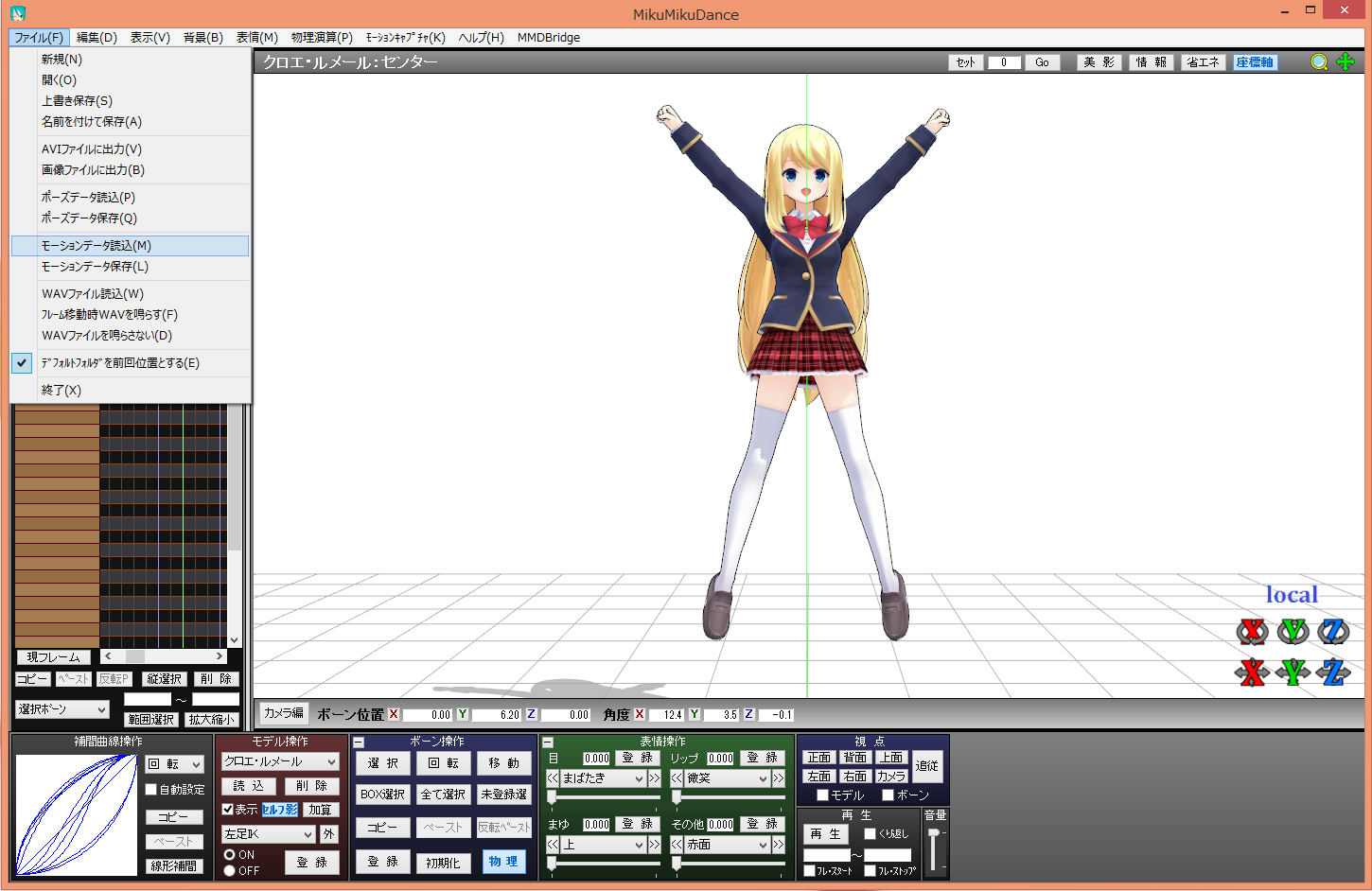Click the green Y translation axis icon
Viewport: 1372px width, 891px height.
tap(1293, 673)
